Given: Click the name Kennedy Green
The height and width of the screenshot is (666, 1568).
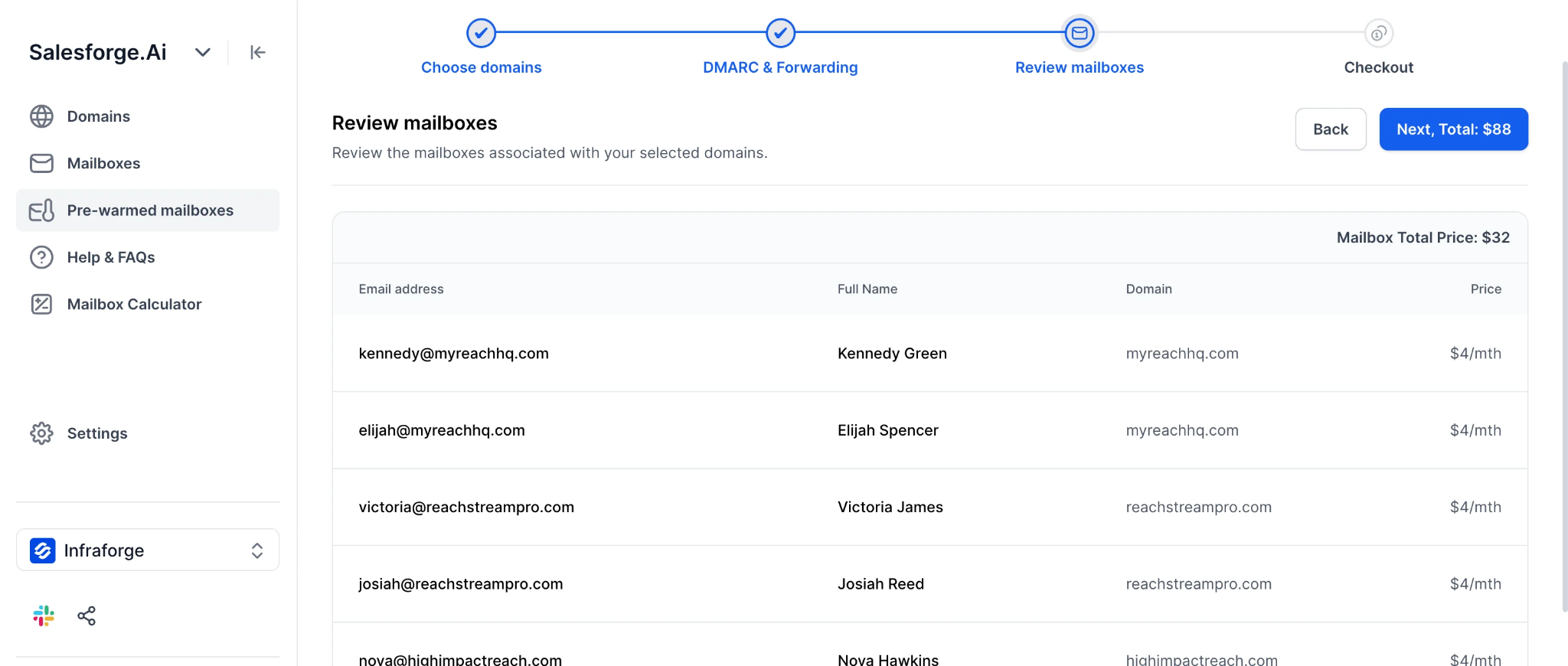Looking at the screenshot, I should point(892,354).
